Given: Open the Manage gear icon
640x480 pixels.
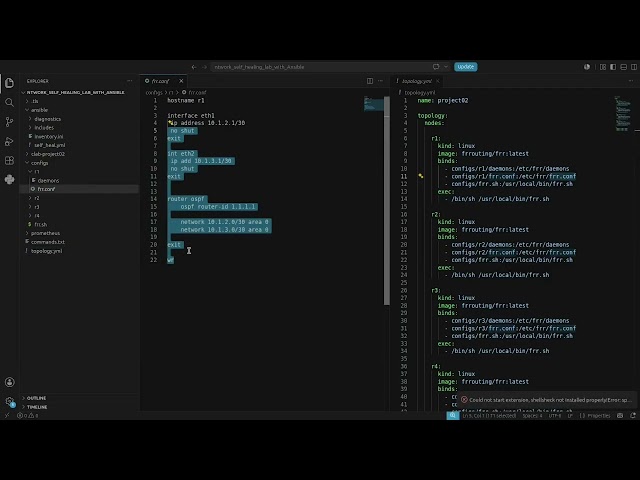Looking at the screenshot, I should click(9, 402).
